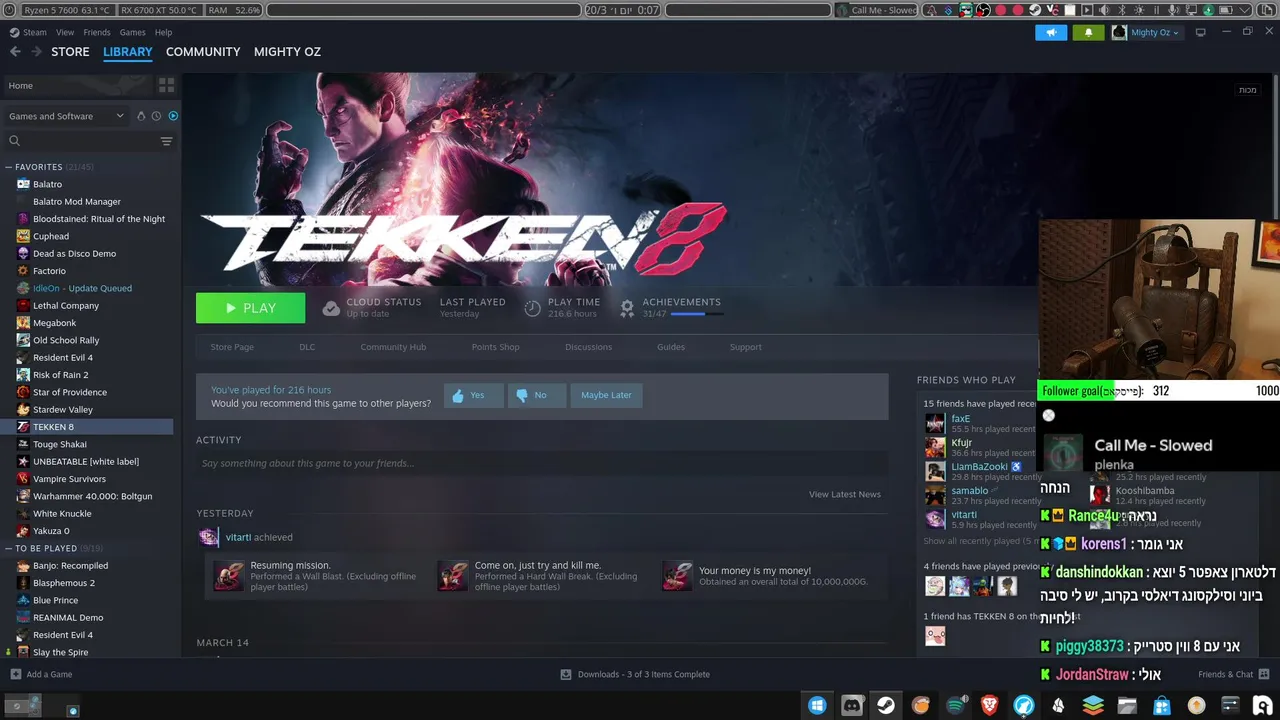Recommend the game with thumbs-up Yes

pos(472,395)
